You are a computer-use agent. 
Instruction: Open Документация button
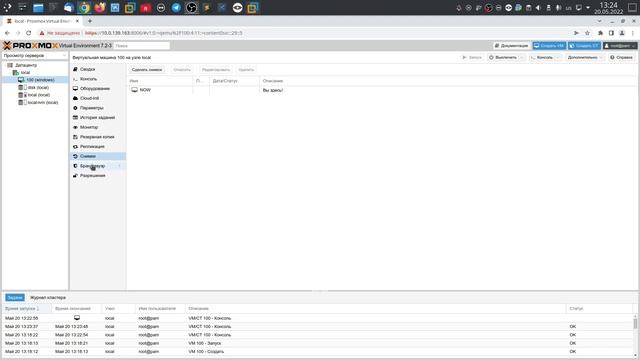(511, 46)
